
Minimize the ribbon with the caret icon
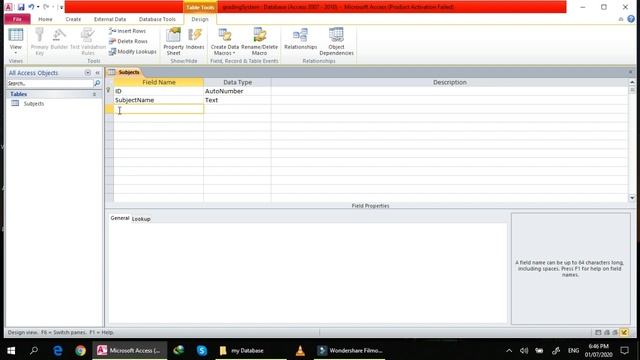point(621,19)
